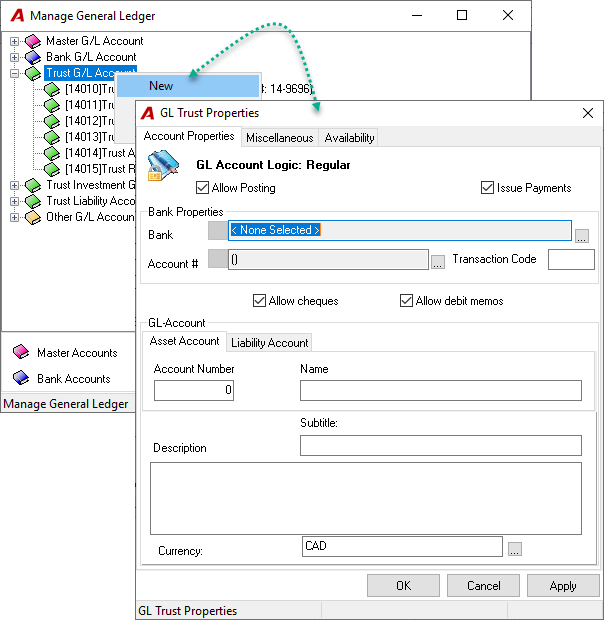The height and width of the screenshot is (620, 604).
Task: Click the yellow Other G/L Account book icon
Action: click(x=33, y=217)
